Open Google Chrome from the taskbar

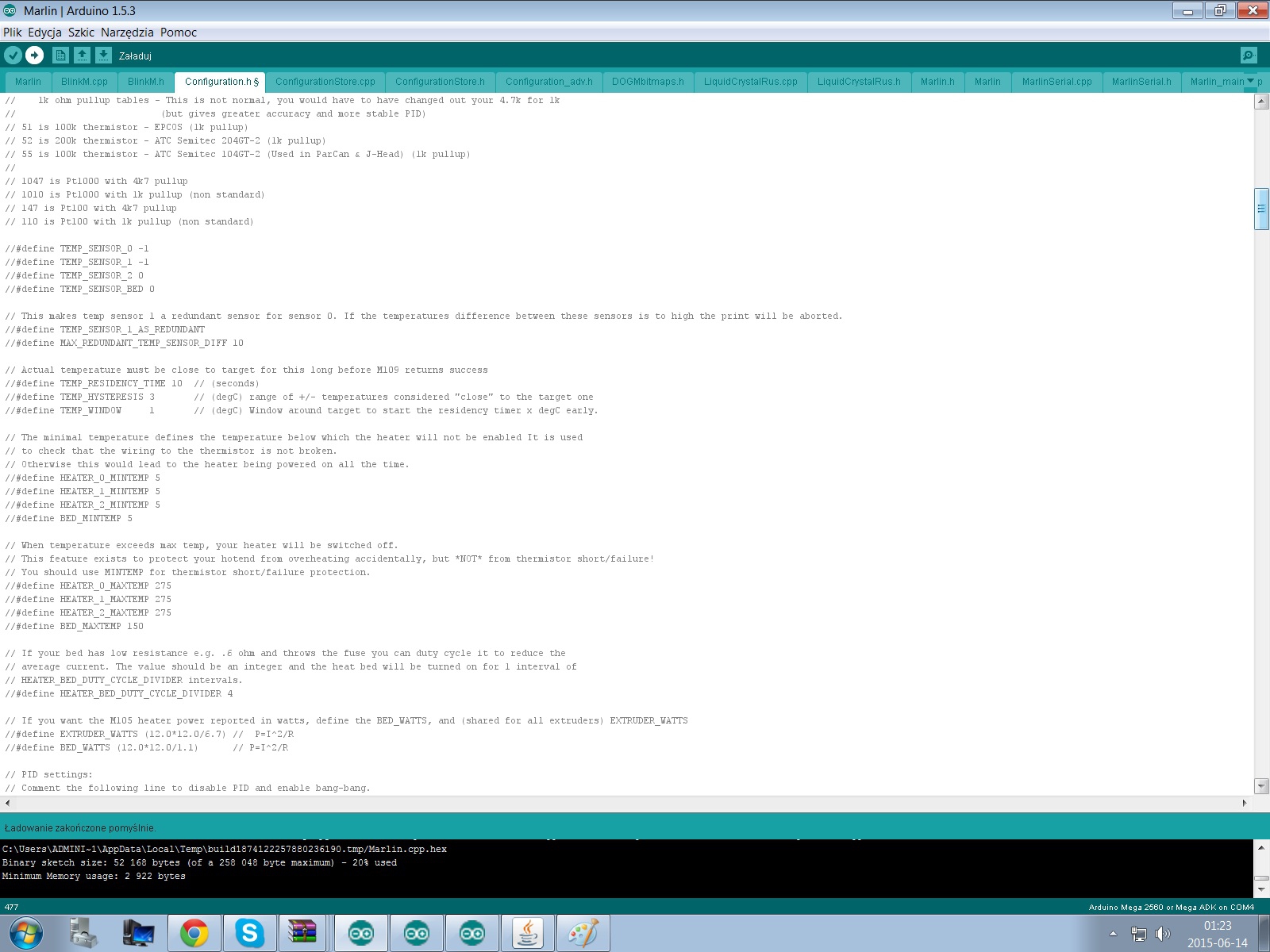point(194,933)
